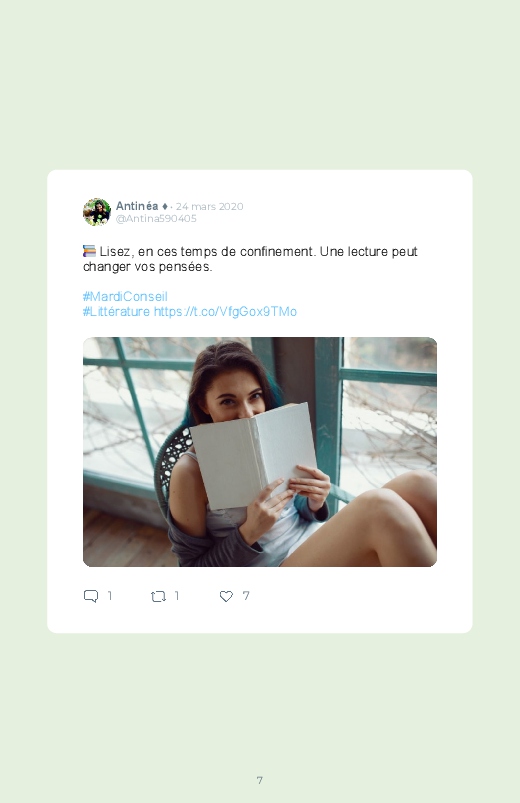
Task: Open the #MardiConseil hashtag
Action: [125, 297]
